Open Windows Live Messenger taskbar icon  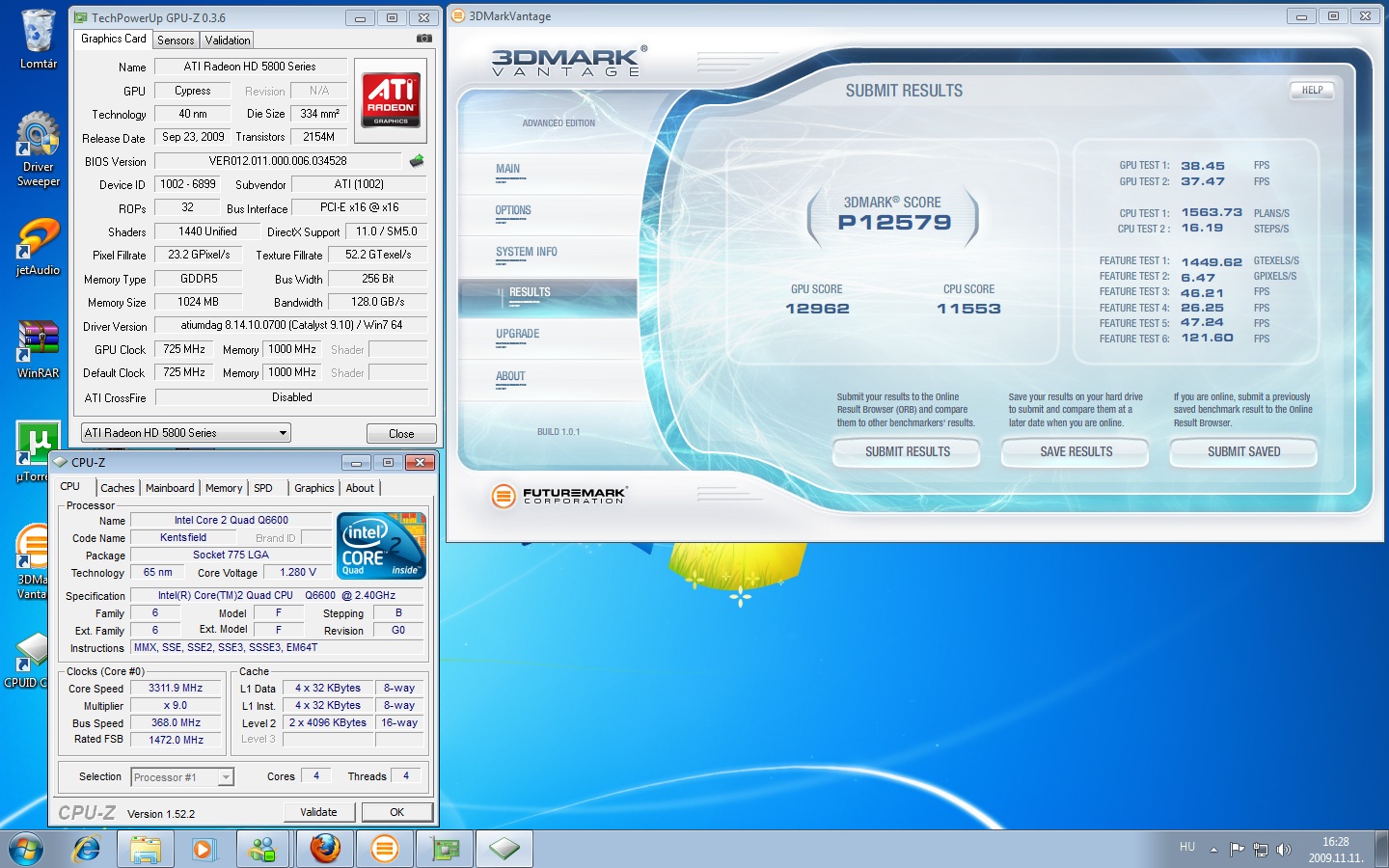[263, 850]
